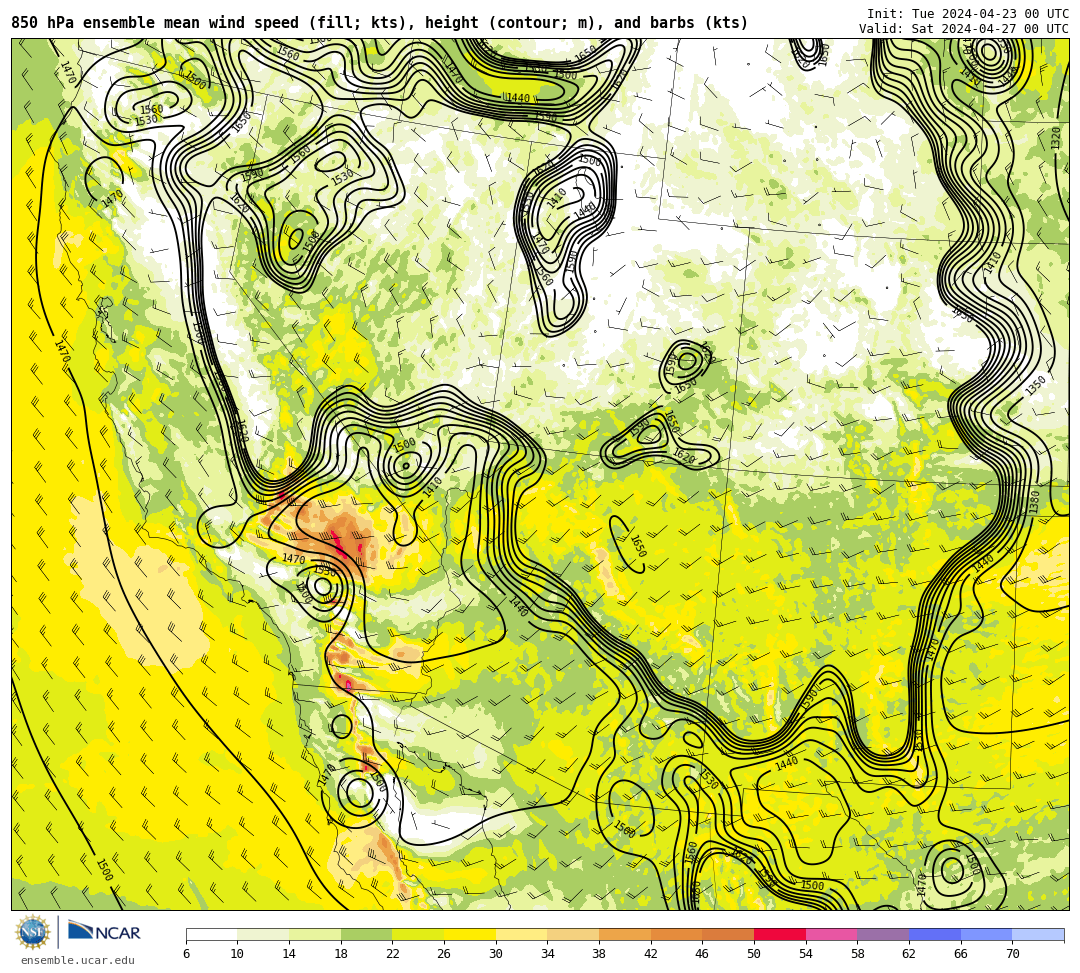Click the pale green 10-14 kts color swatch
This screenshot has height=973, width=1080.
pos(263,934)
